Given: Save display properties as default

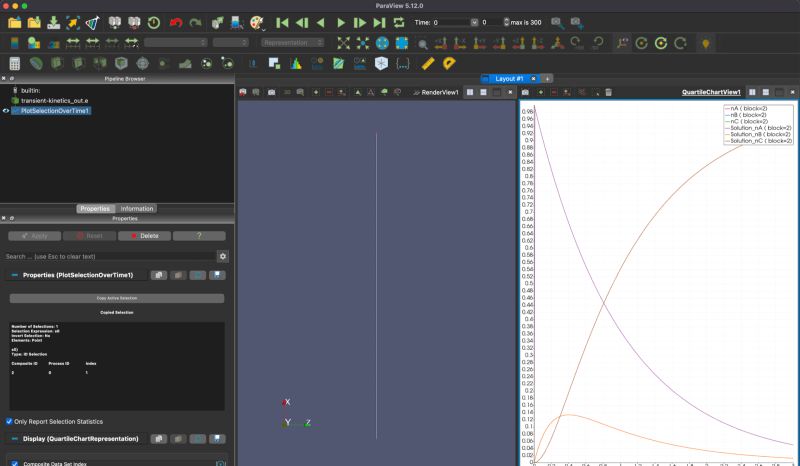Looking at the screenshot, I should (x=217, y=439).
